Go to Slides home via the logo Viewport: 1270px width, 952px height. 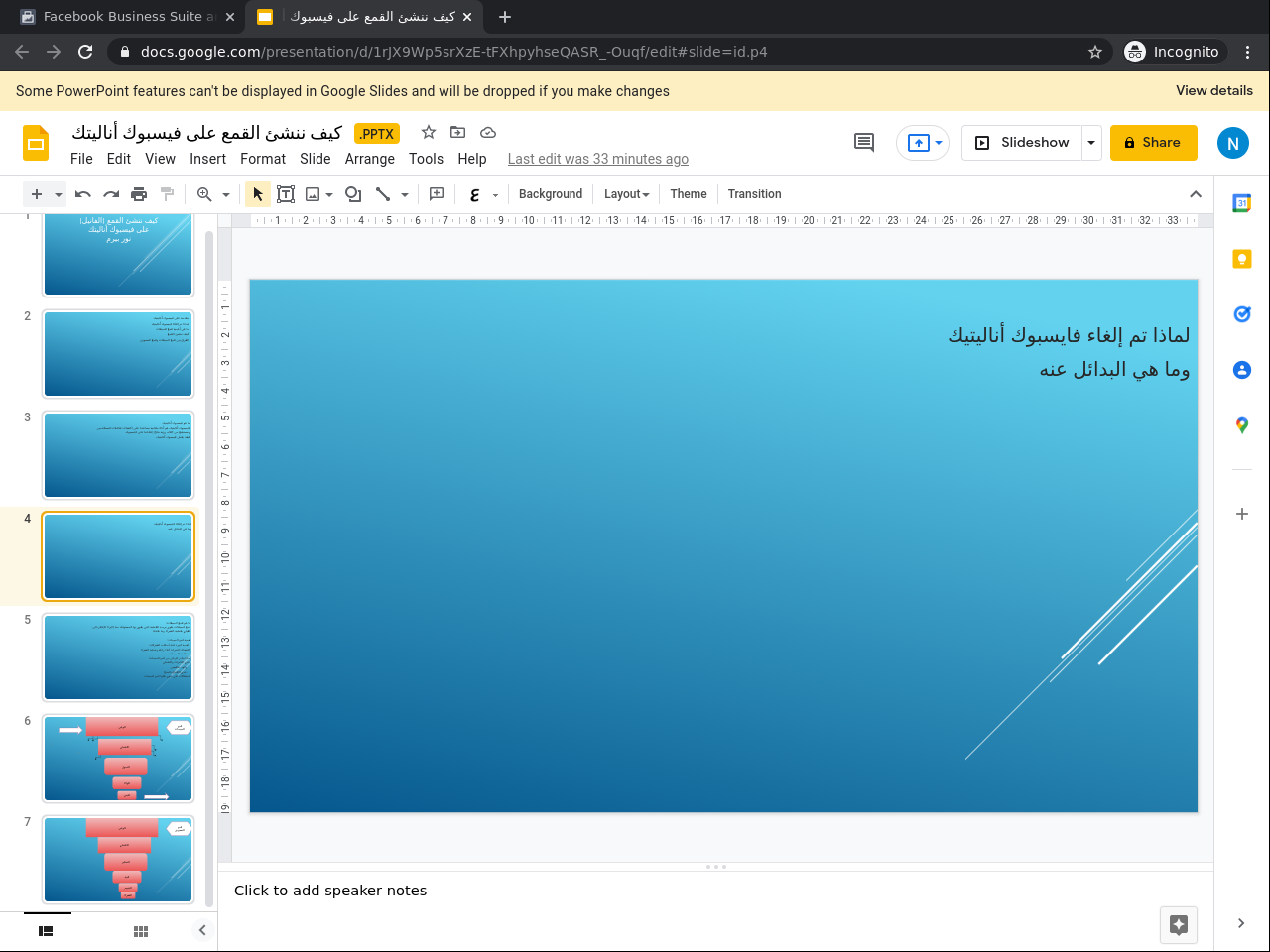point(36,143)
